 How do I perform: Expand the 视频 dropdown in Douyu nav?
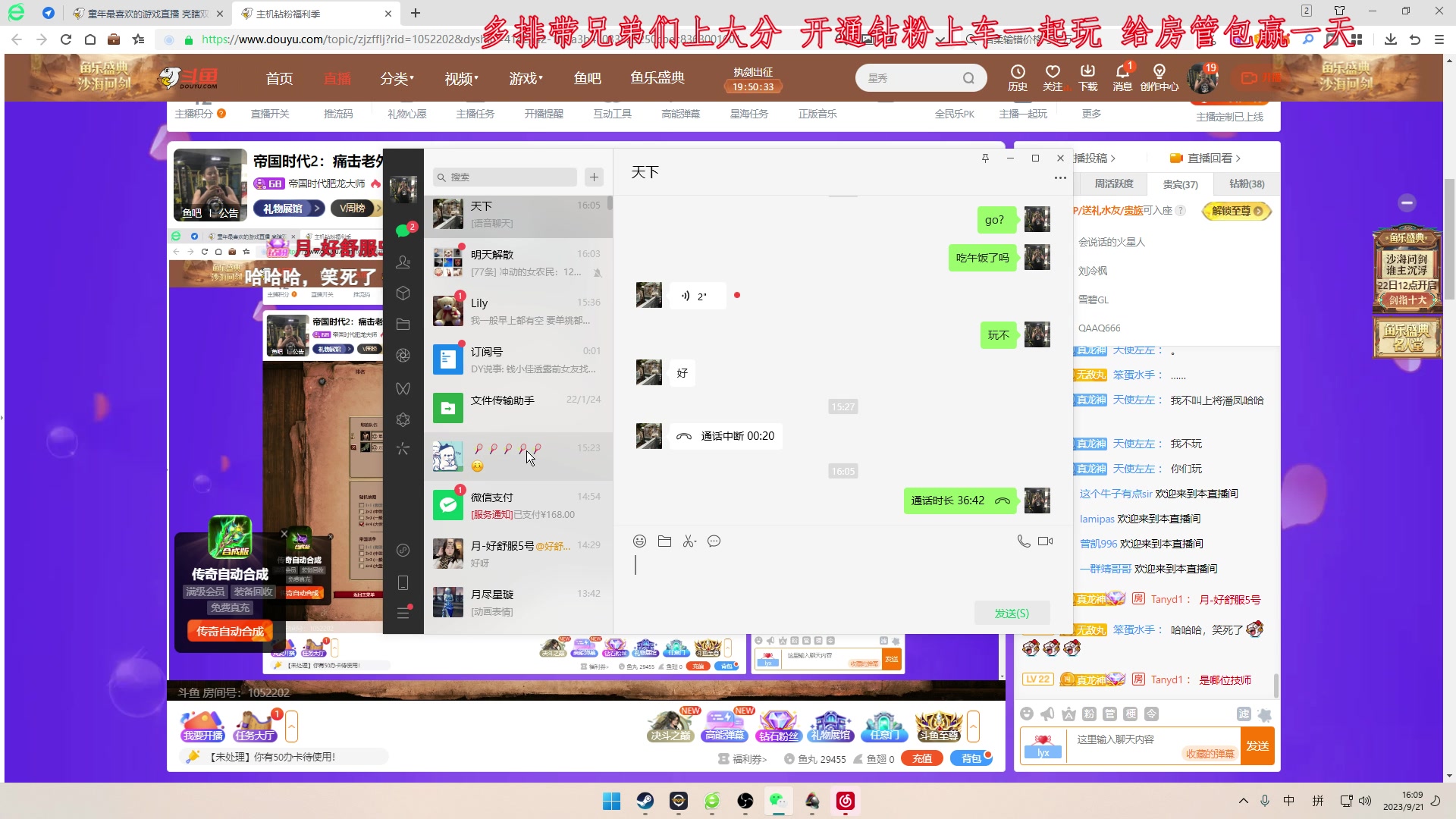[461, 78]
